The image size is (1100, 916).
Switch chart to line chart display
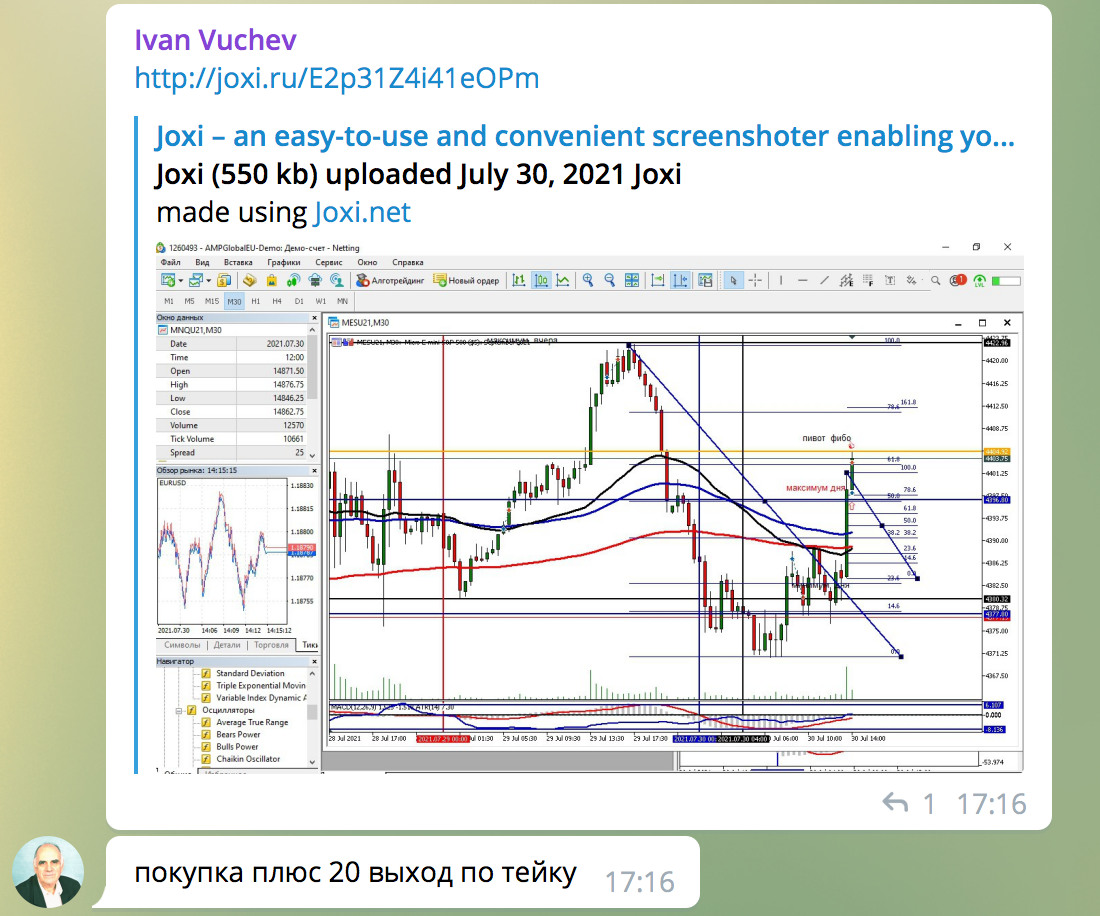pyautogui.click(x=563, y=281)
